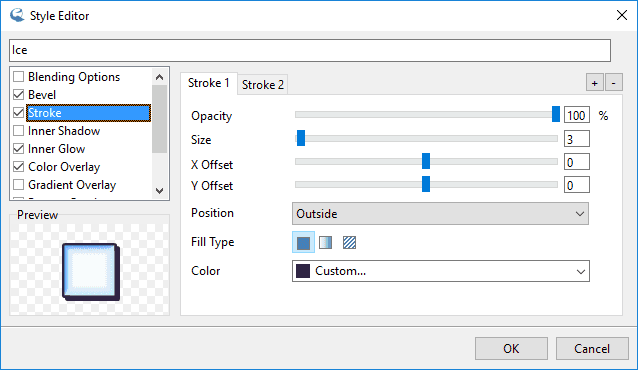Click the Cancel button
Viewport: 638px width, 370px height.
592,348
